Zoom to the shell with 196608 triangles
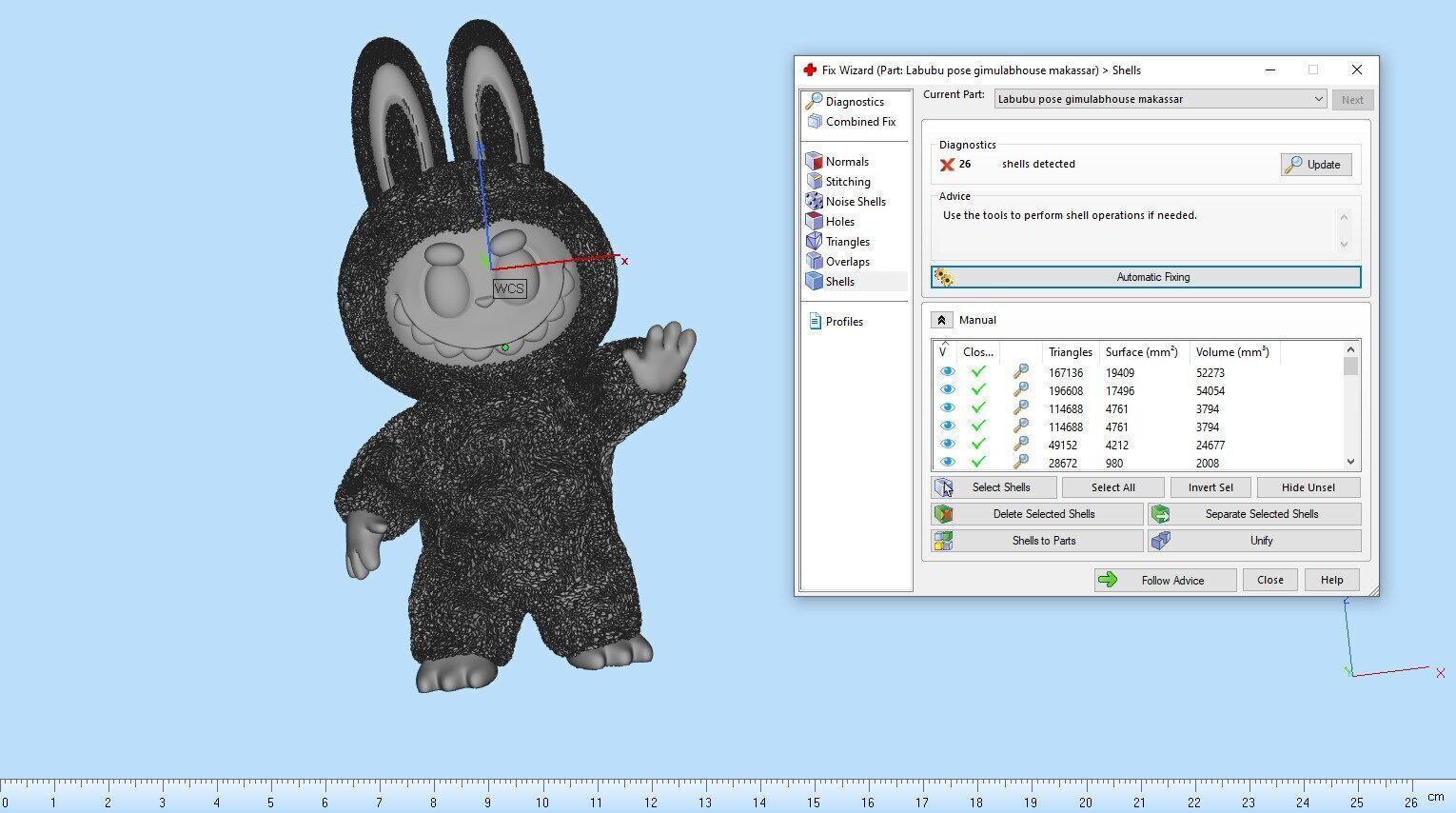The width and height of the screenshot is (1456, 813). point(1020,390)
